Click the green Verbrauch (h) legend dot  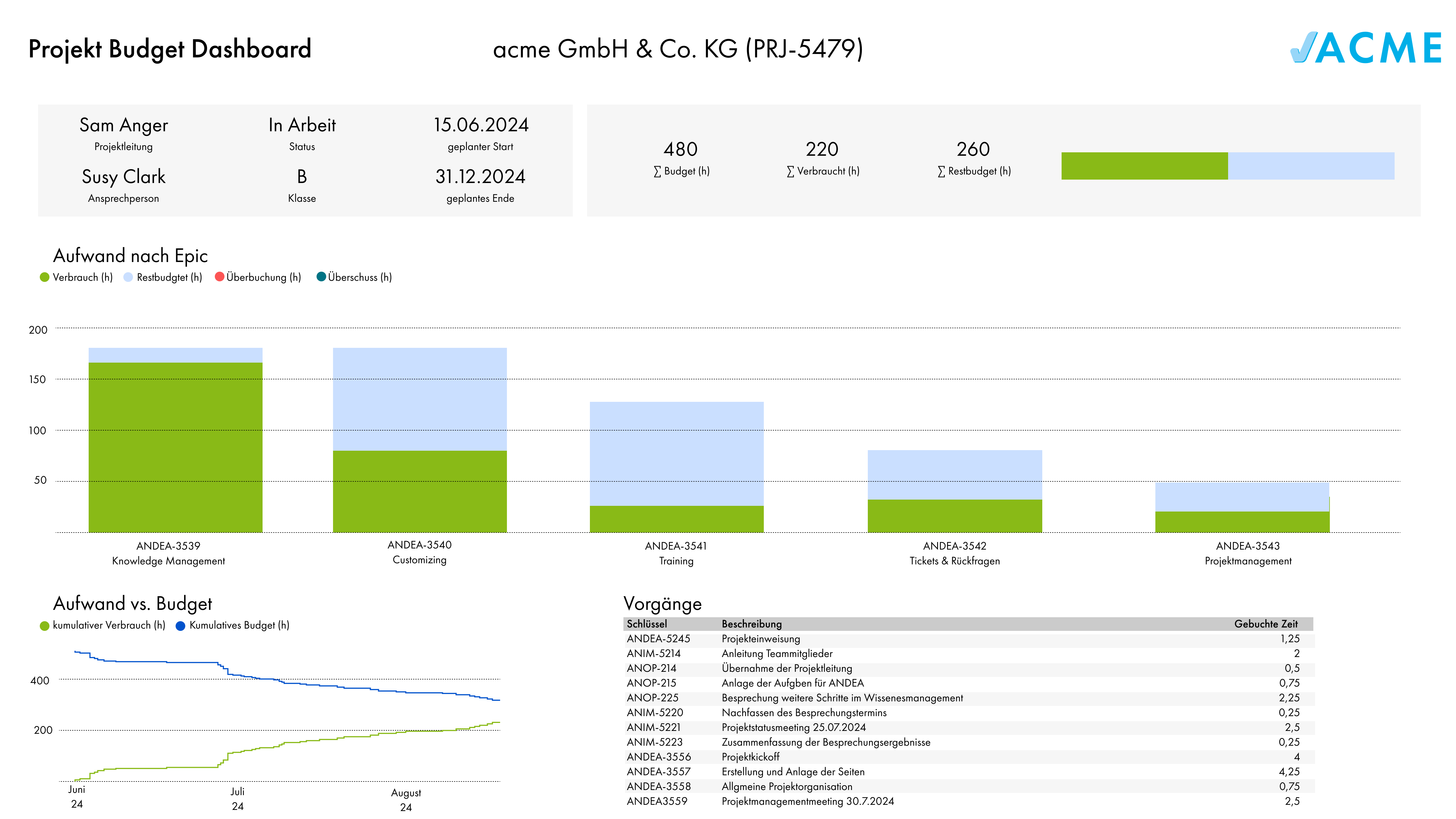[x=45, y=277]
